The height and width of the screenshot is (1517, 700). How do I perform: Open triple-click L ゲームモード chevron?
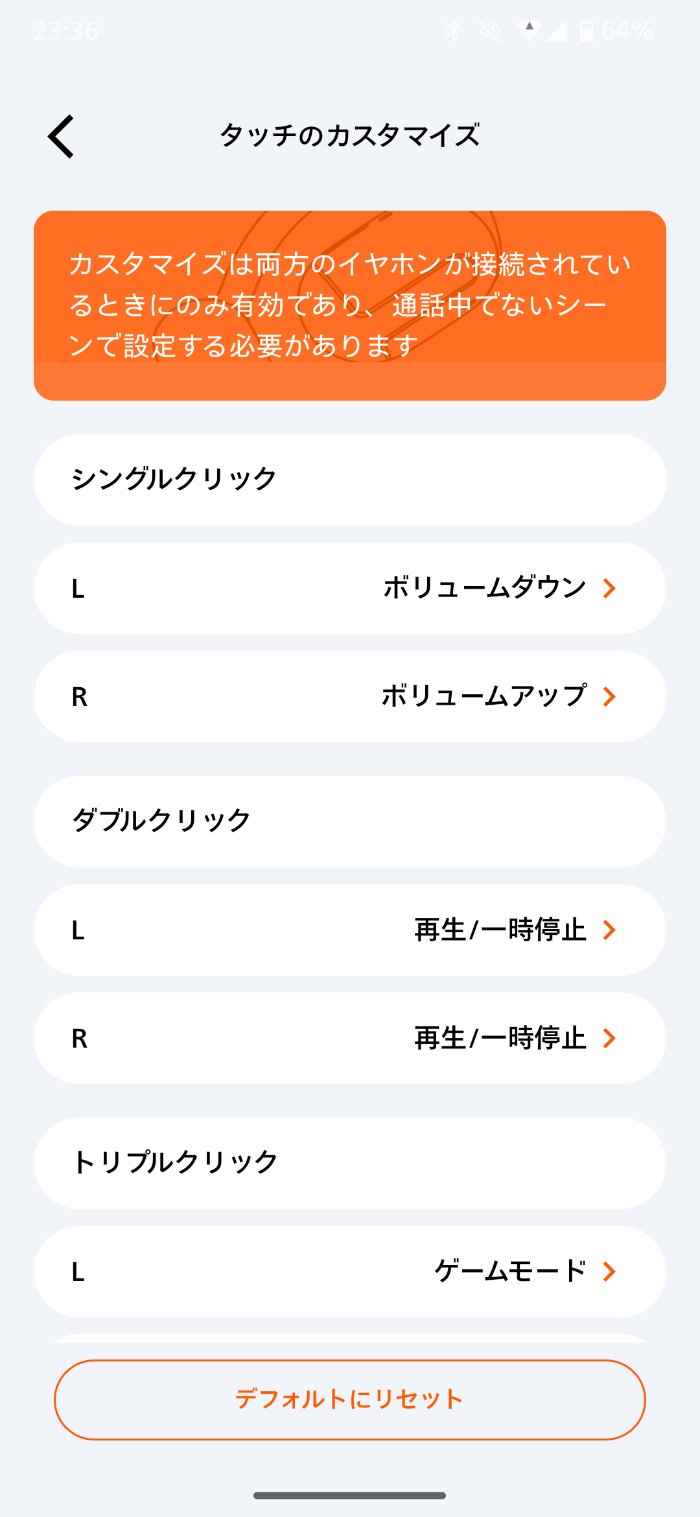pos(609,1271)
